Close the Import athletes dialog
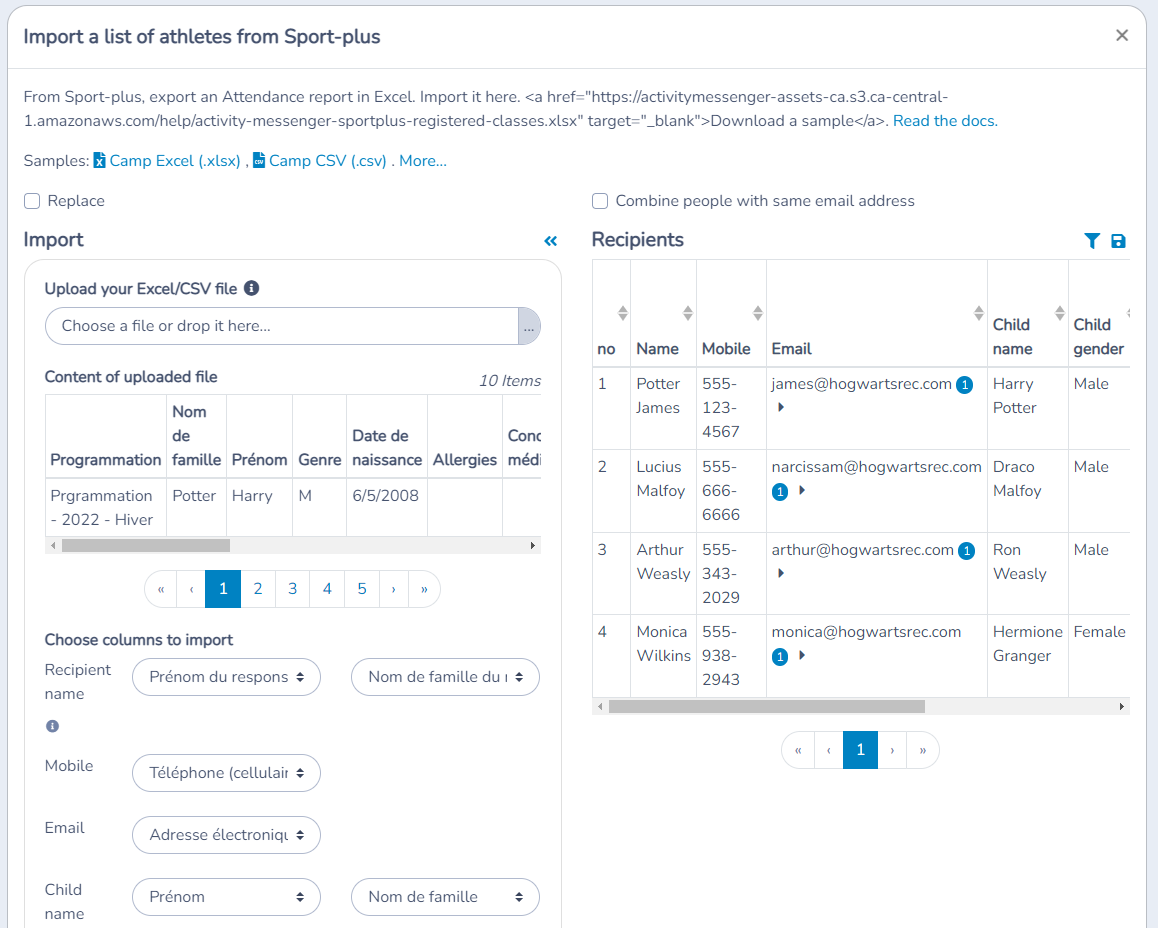This screenshot has width=1158, height=928. (x=1122, y=35)
